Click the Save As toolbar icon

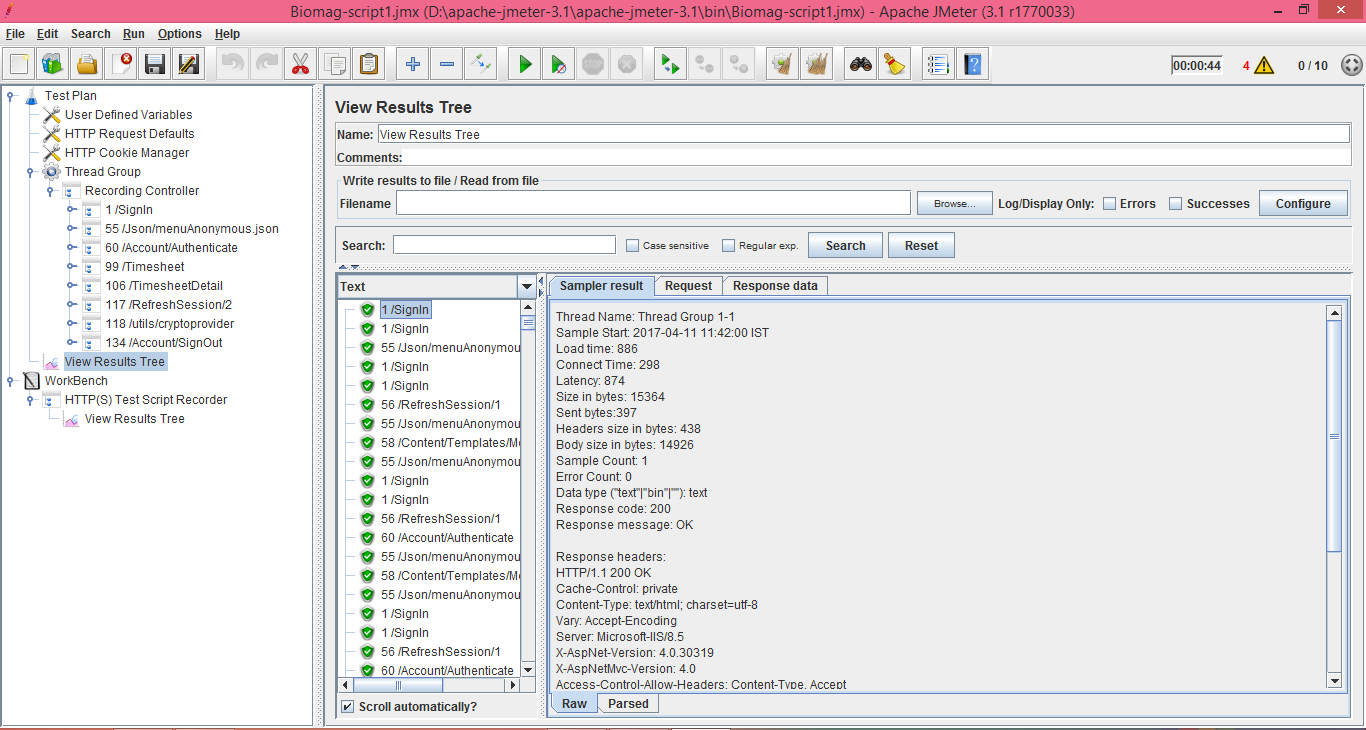click(189, 65)
